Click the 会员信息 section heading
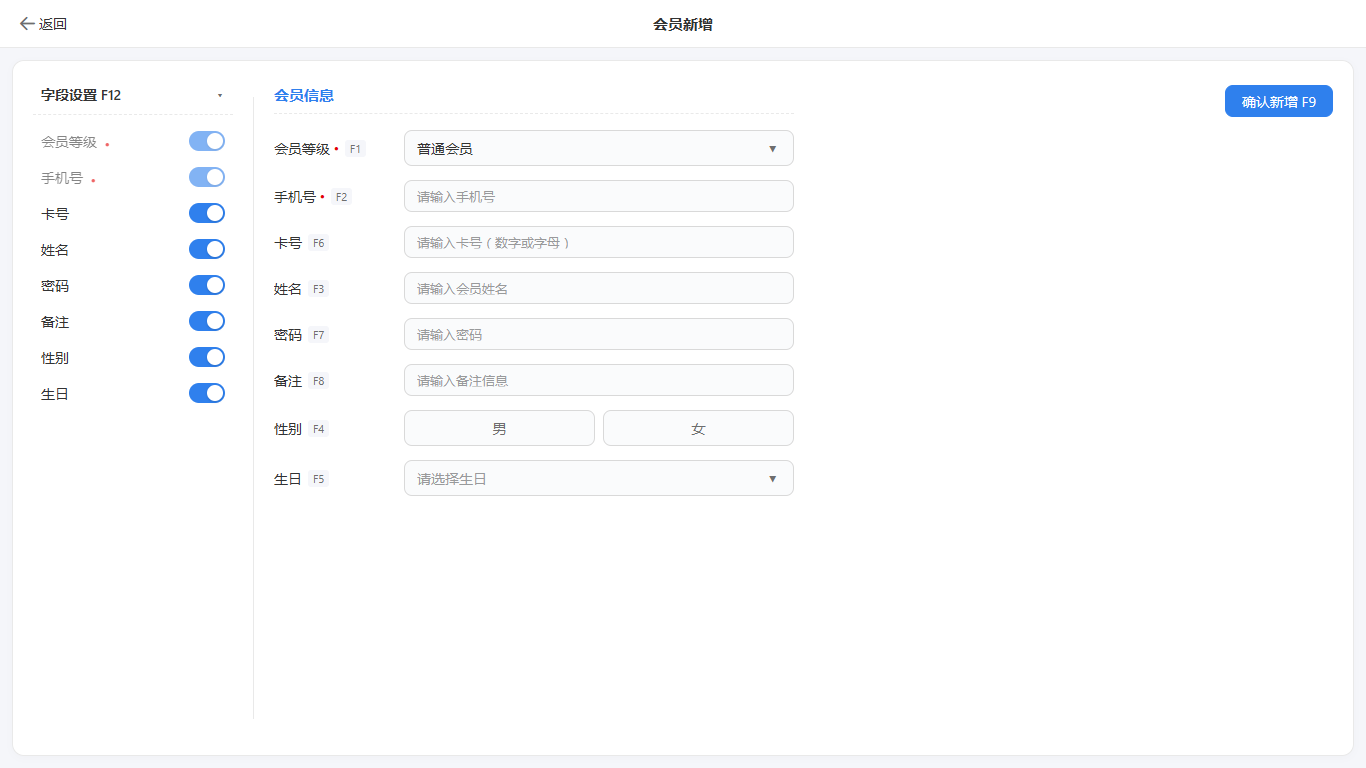This screenshot has height=768, width=1366. pyautogui.click(x=304, y=96)
